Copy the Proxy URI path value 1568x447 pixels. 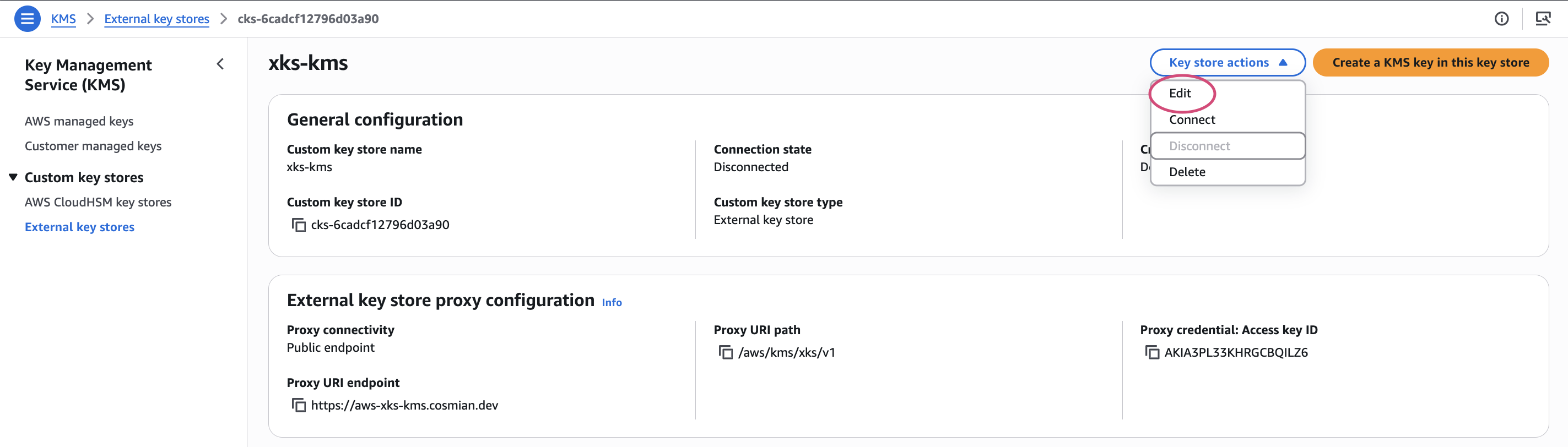tap(726, 353)
